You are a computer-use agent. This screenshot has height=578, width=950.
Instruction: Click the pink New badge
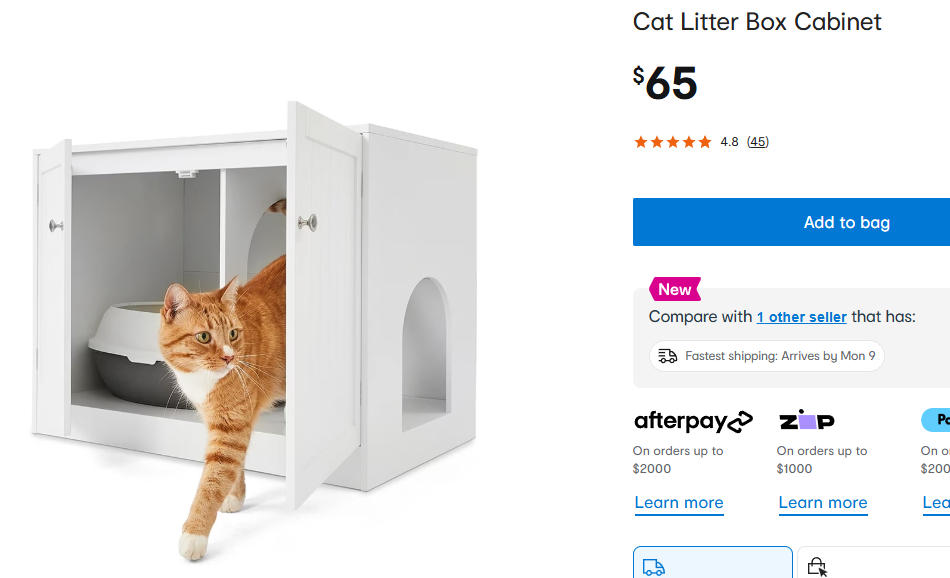click(675, 289)
